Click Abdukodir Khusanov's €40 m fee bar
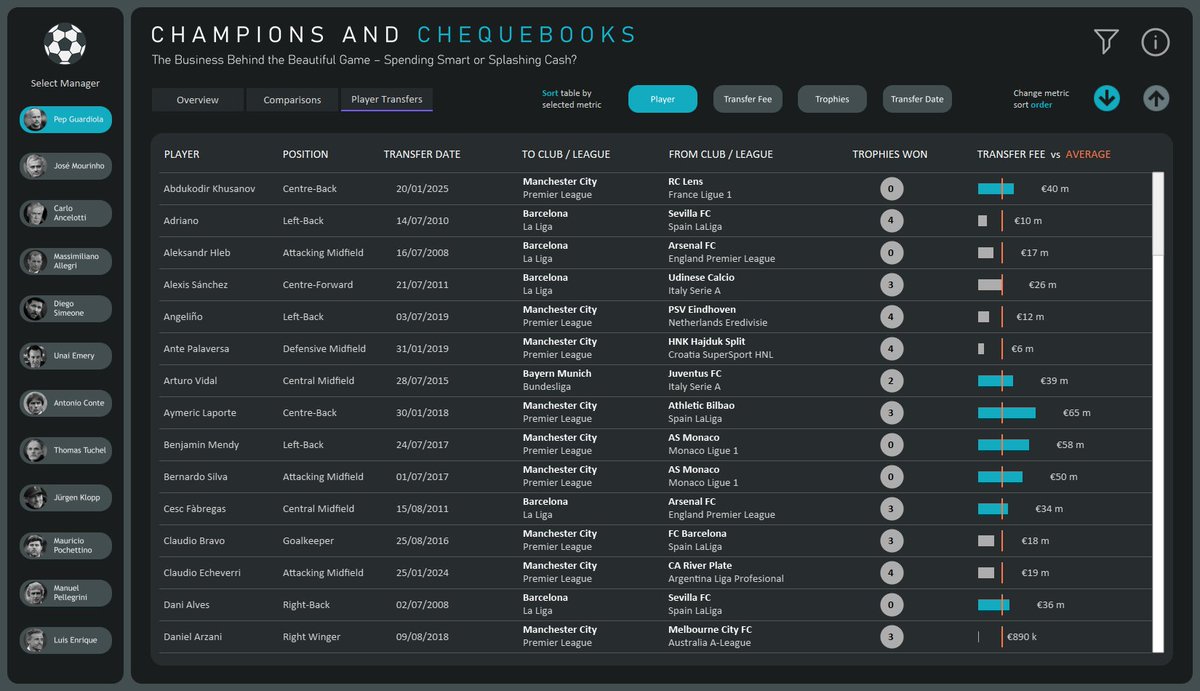This screenshot has height=691, width=1200. click(x=996, y=189)
